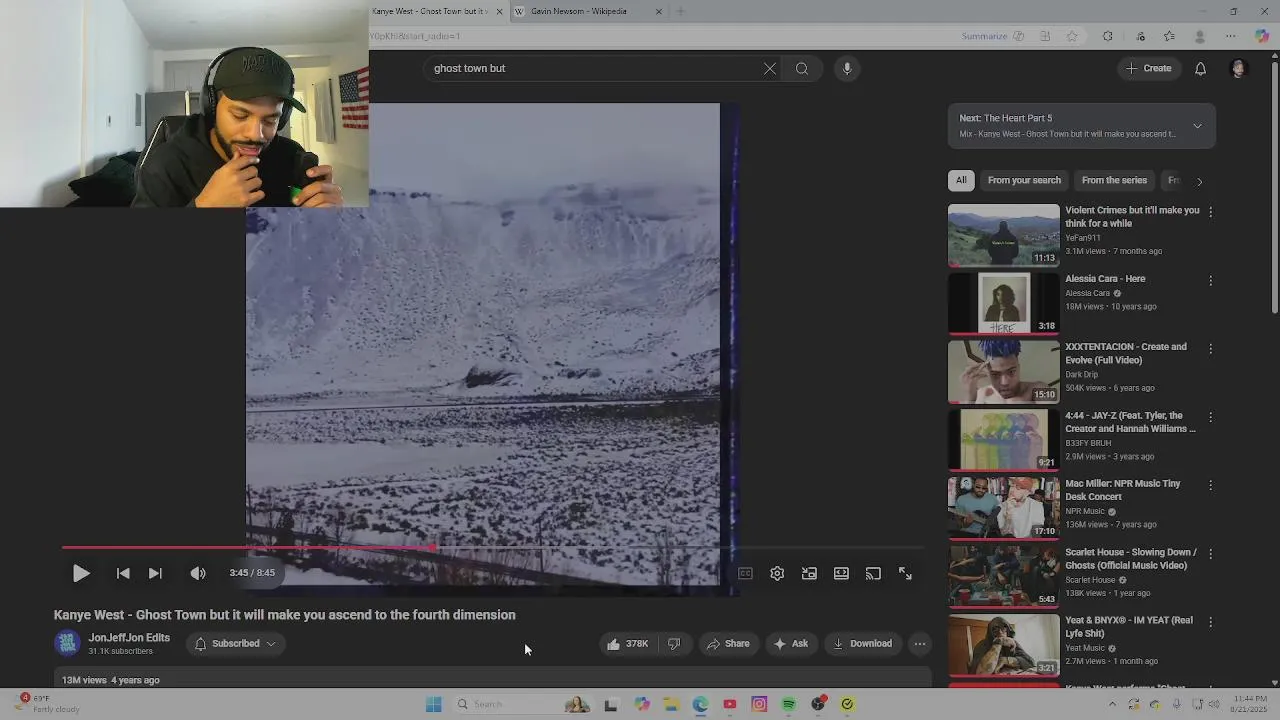Skip back to the previous video
This screenshot has width=1280, height=720.
coord(123,573)
